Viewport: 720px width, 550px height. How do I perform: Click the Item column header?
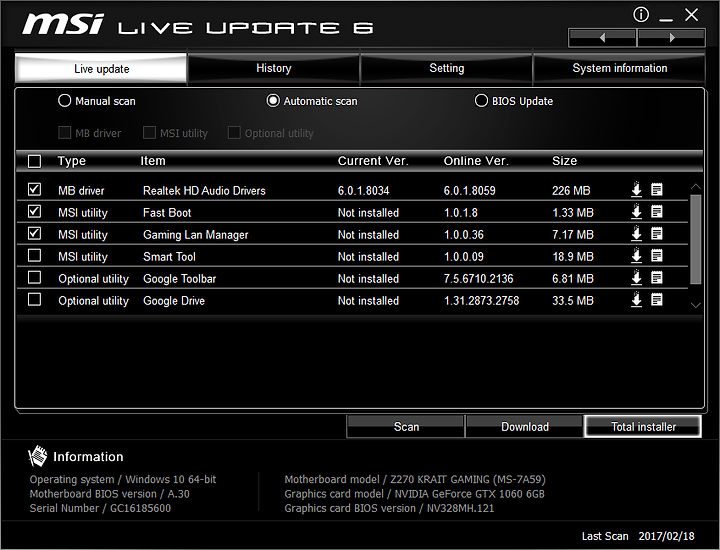point(153,161)
